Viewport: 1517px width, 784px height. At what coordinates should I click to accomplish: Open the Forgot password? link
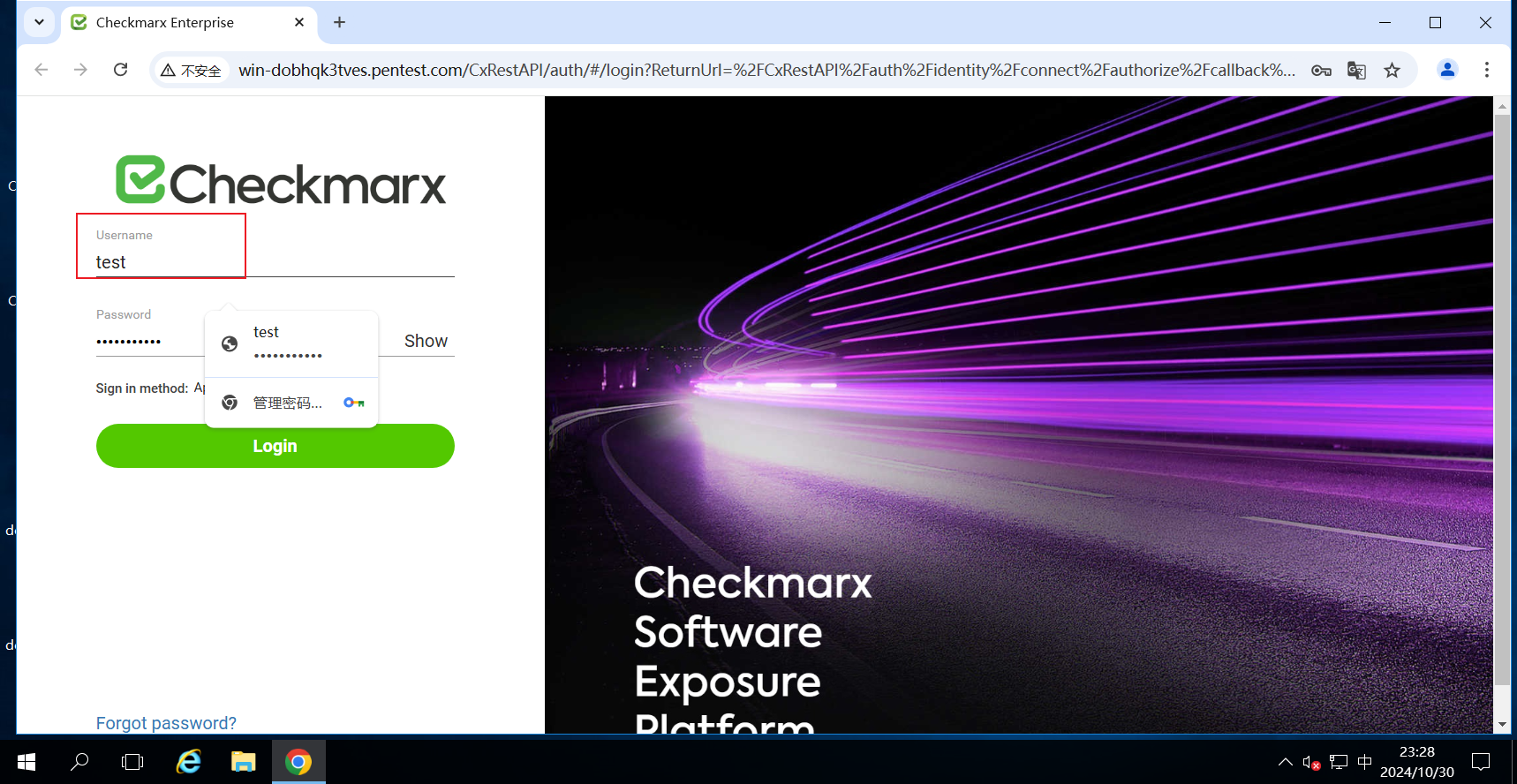pyautogui.click(x=166, y=723)
